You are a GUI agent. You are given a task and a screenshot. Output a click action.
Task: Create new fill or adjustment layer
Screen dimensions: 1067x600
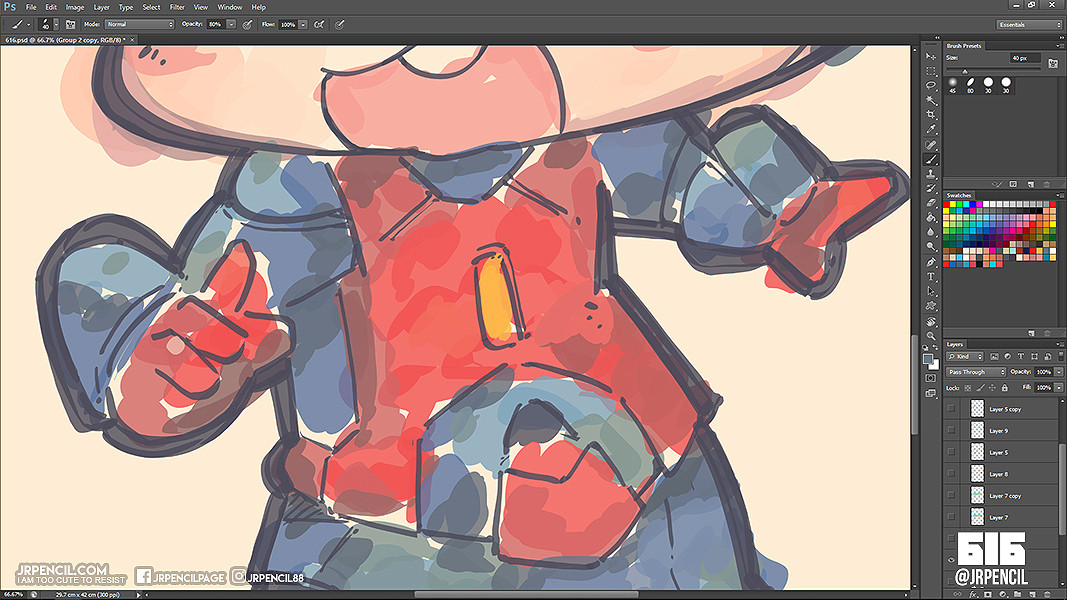pyautogui.click(x=1002, y=595)
